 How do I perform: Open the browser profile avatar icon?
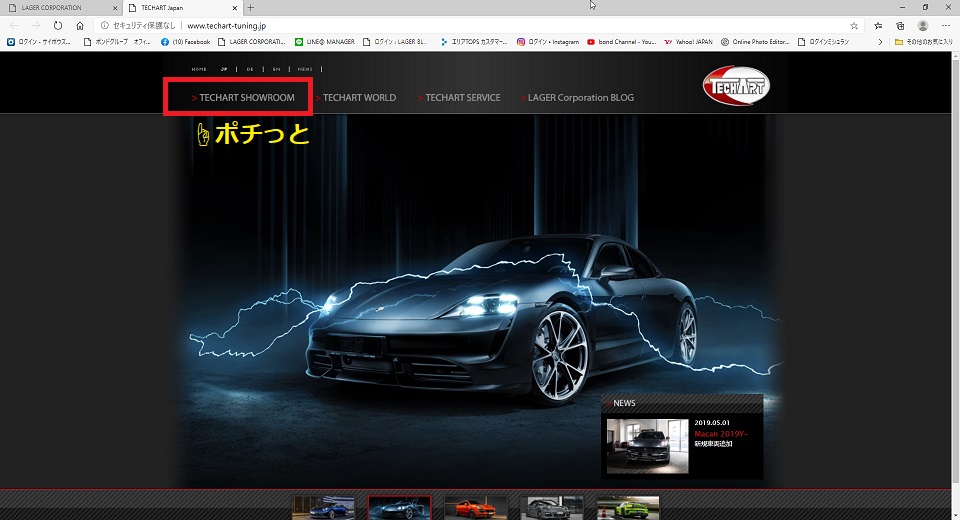point(922,25)
